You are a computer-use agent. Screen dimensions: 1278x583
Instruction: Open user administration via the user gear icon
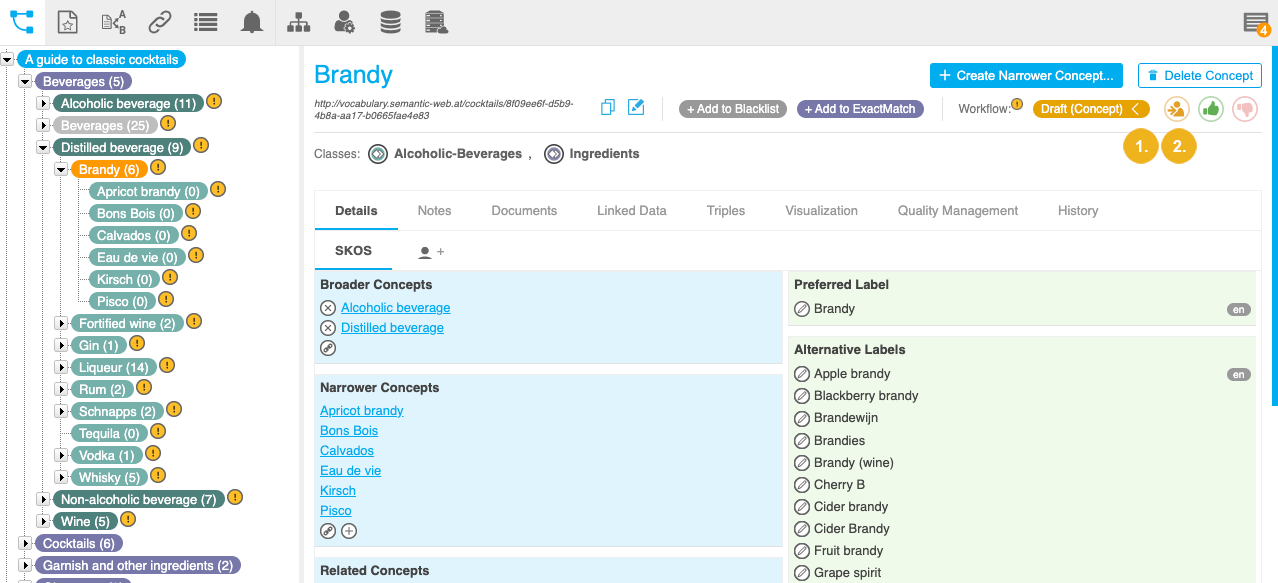coord(343,20)
